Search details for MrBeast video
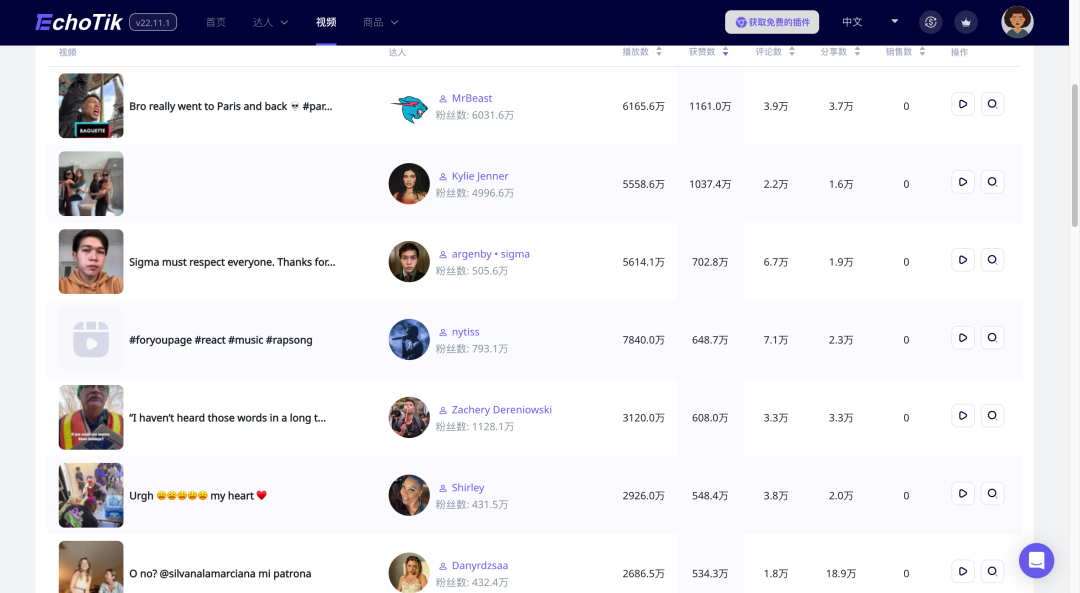The width and height of the screenshot is (1080, 593). click(x=992, y=104)
